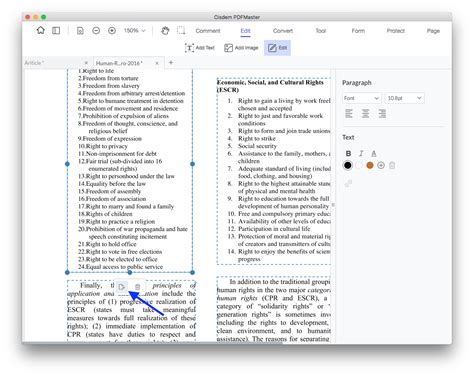Switch to the Convert tab
The height and width of the screenshot is (376, 474).
coord(283,31)
